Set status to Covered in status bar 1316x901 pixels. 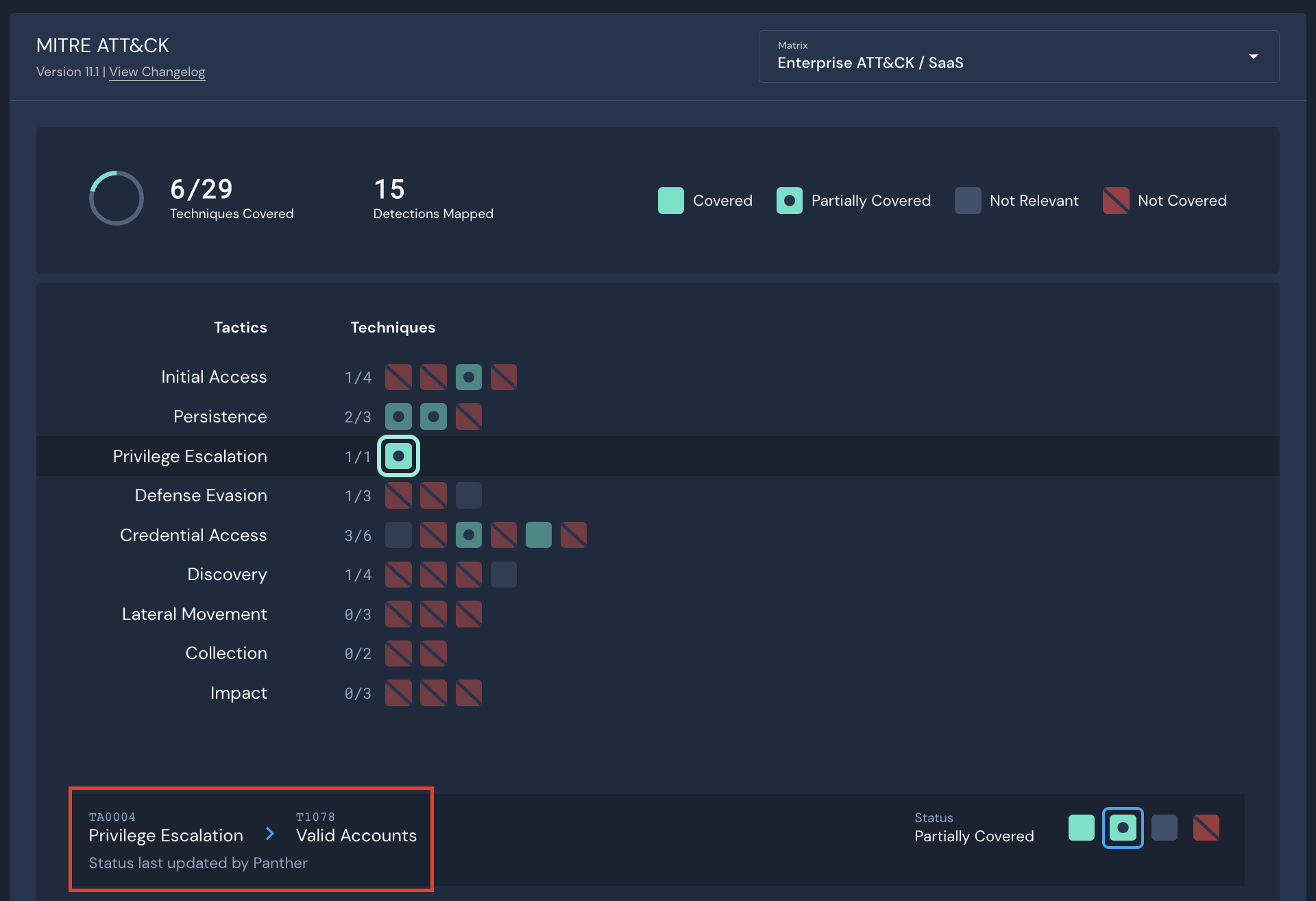point(1081,828)
